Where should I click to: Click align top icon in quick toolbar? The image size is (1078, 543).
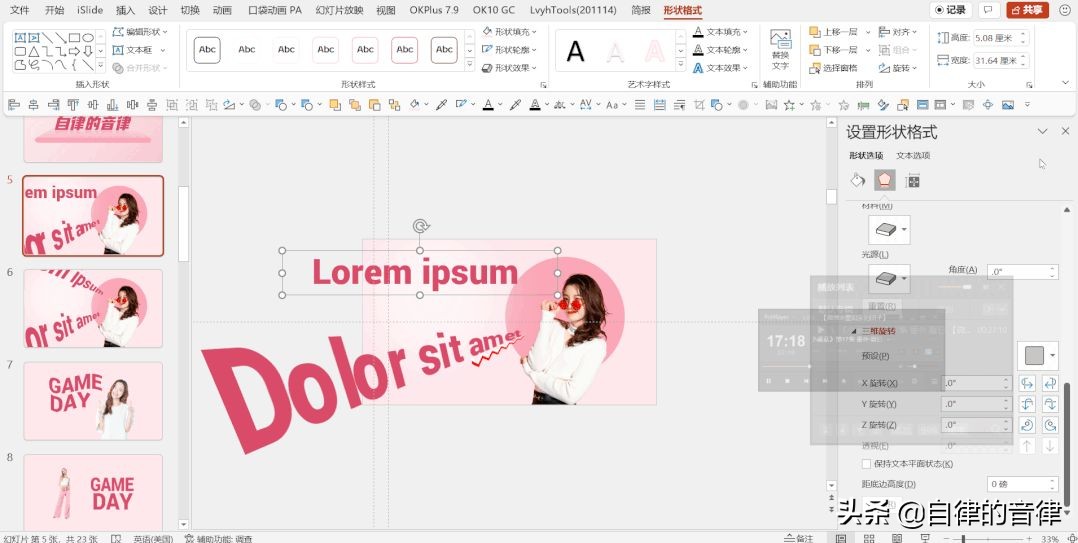[x=73, y=105]
